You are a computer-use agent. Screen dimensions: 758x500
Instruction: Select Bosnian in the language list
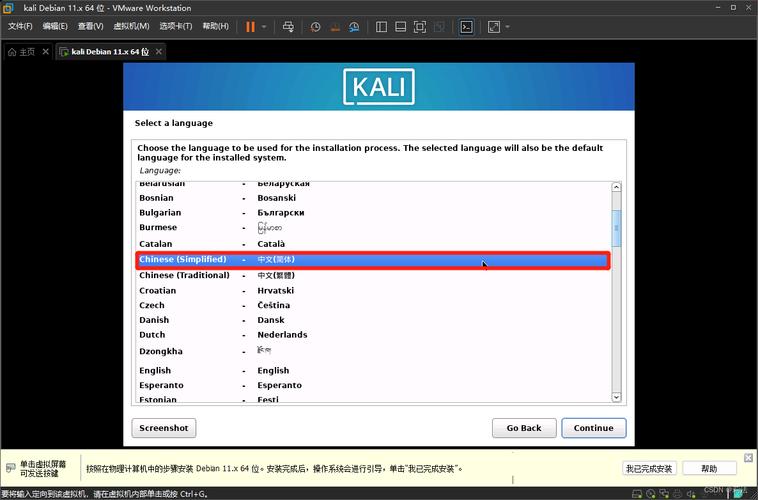[371, 198]
